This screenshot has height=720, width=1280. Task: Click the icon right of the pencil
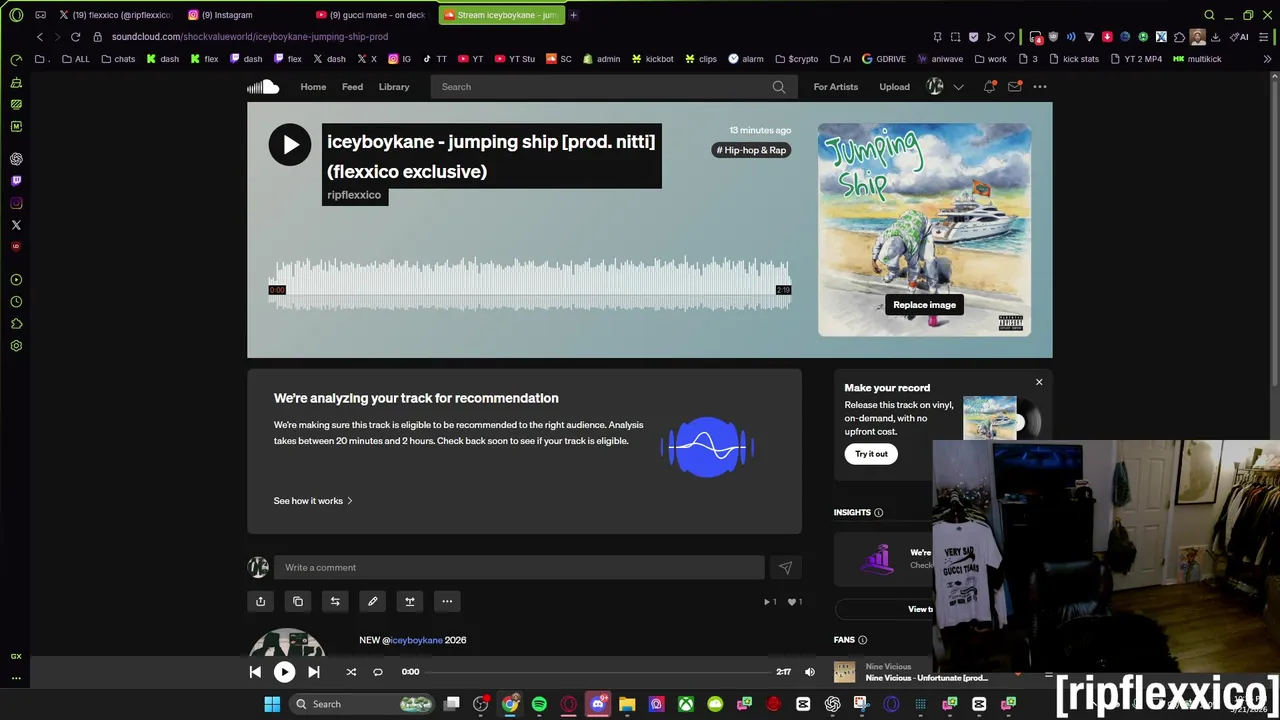point(410,601)
